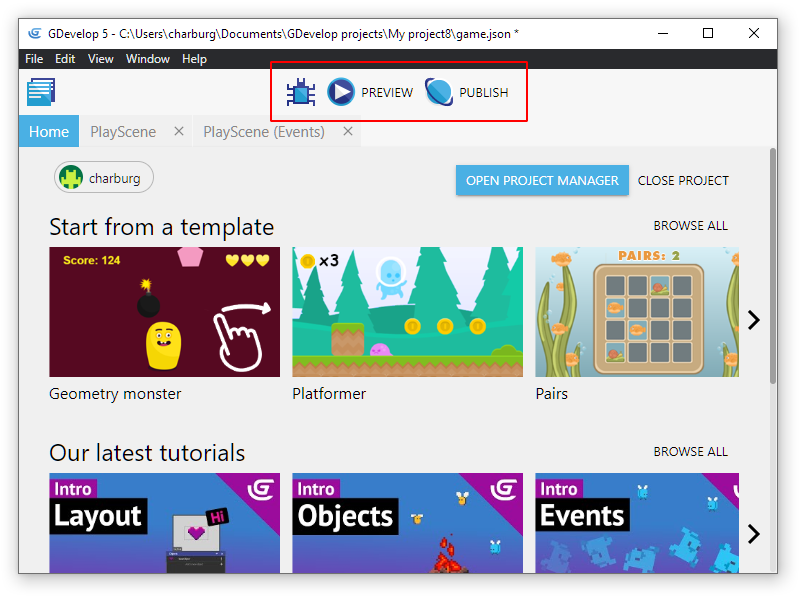The height and width of the screenshot is (604, 804).
Task: Close the PlayScene (Events) tab
Action: tap(348, 131)
